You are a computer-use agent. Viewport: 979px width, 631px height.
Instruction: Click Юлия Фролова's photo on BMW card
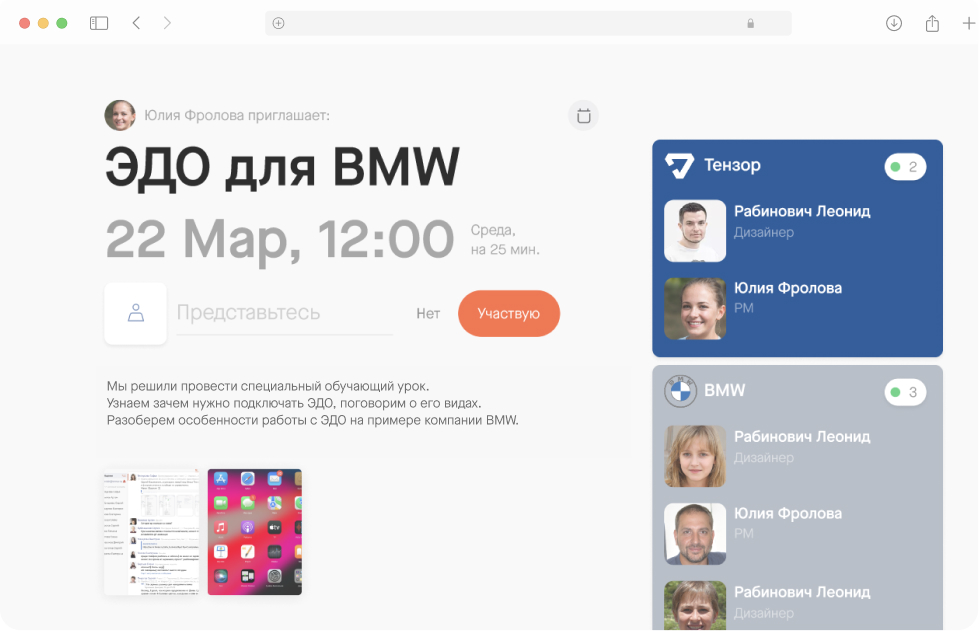694,533
